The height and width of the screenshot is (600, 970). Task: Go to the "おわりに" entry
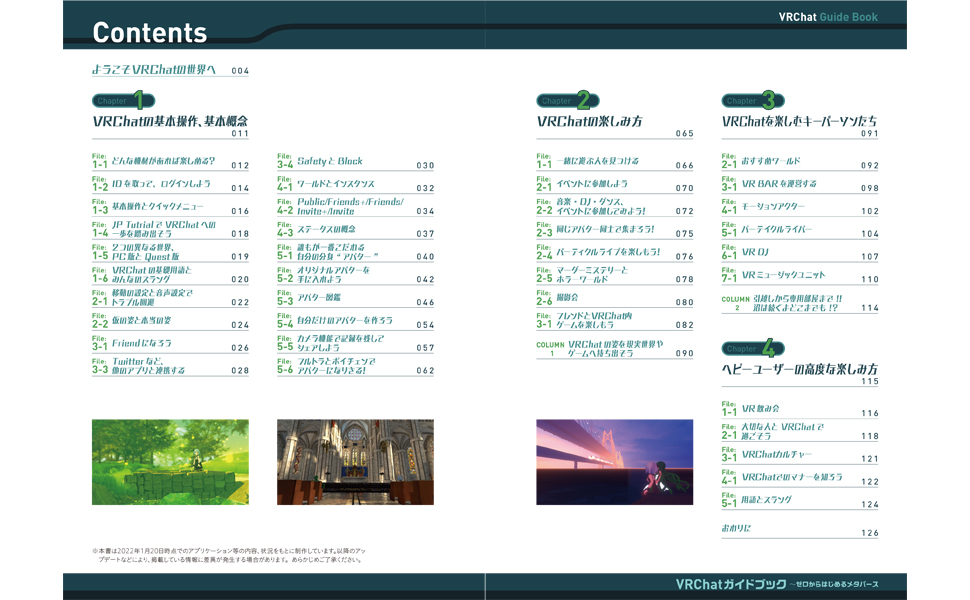[736, 528]
